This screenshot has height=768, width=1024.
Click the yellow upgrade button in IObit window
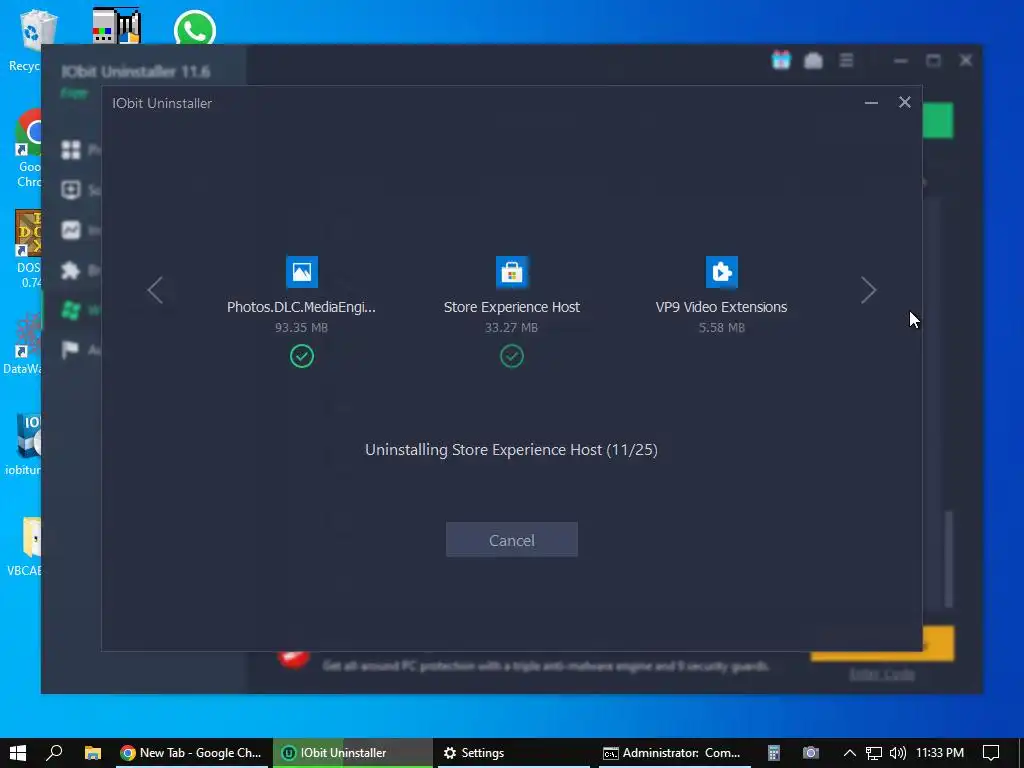(938, 643)
